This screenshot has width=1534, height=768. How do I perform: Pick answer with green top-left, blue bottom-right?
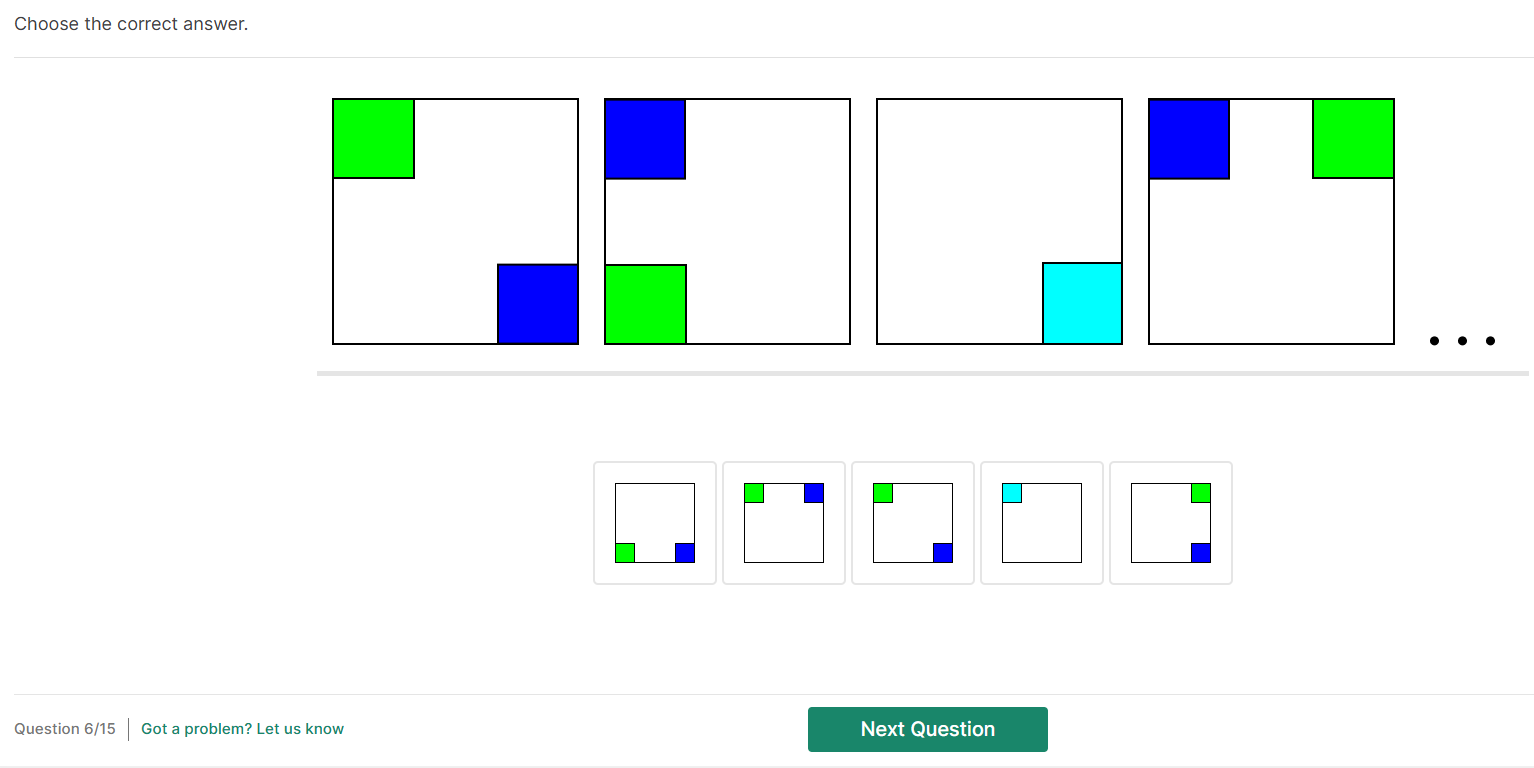click(913, 523)
